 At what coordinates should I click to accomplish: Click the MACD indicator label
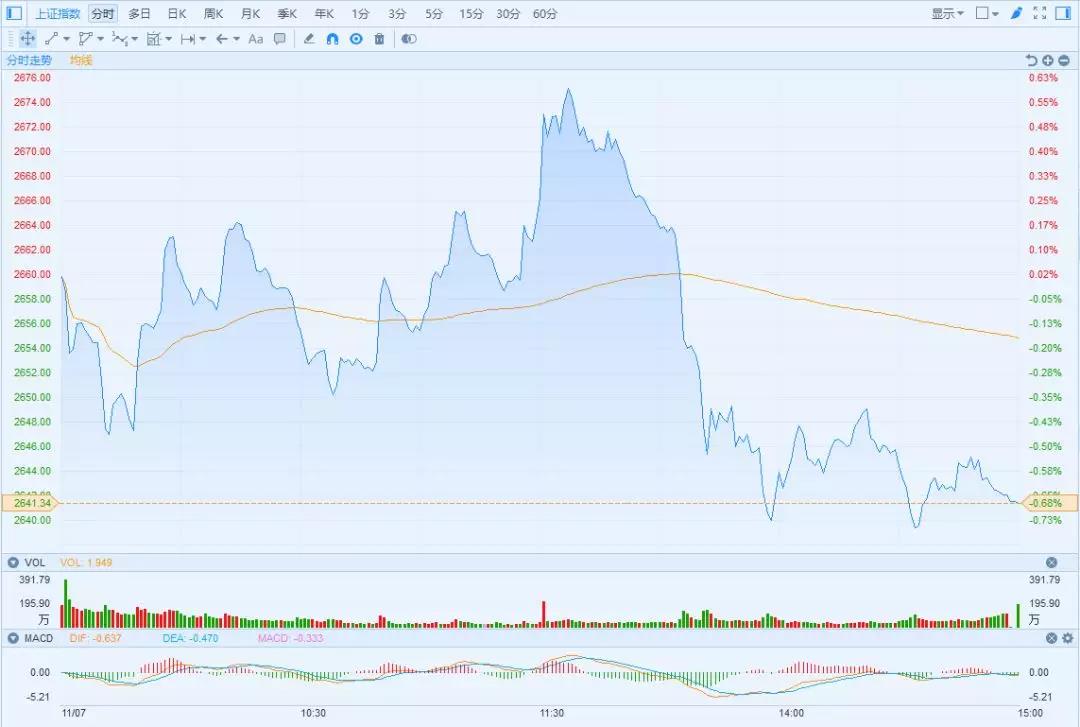[39, 638]
